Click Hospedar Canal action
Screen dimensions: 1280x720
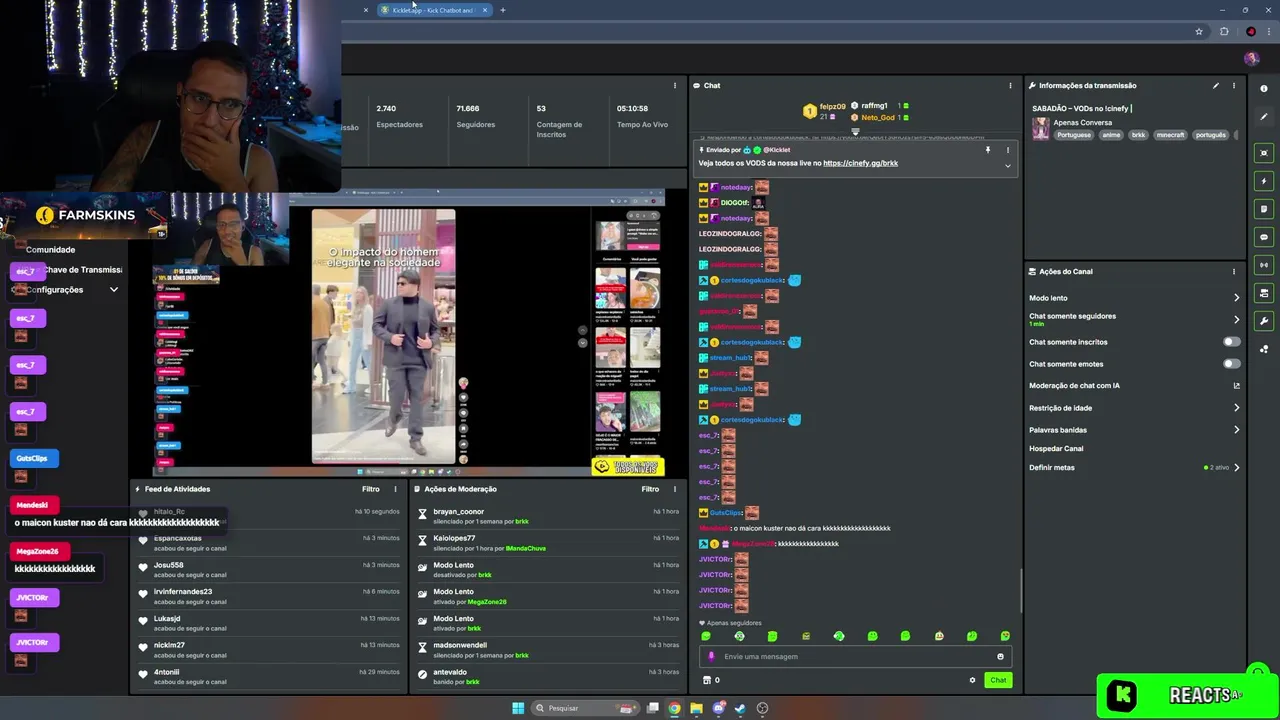[1056, 448]
